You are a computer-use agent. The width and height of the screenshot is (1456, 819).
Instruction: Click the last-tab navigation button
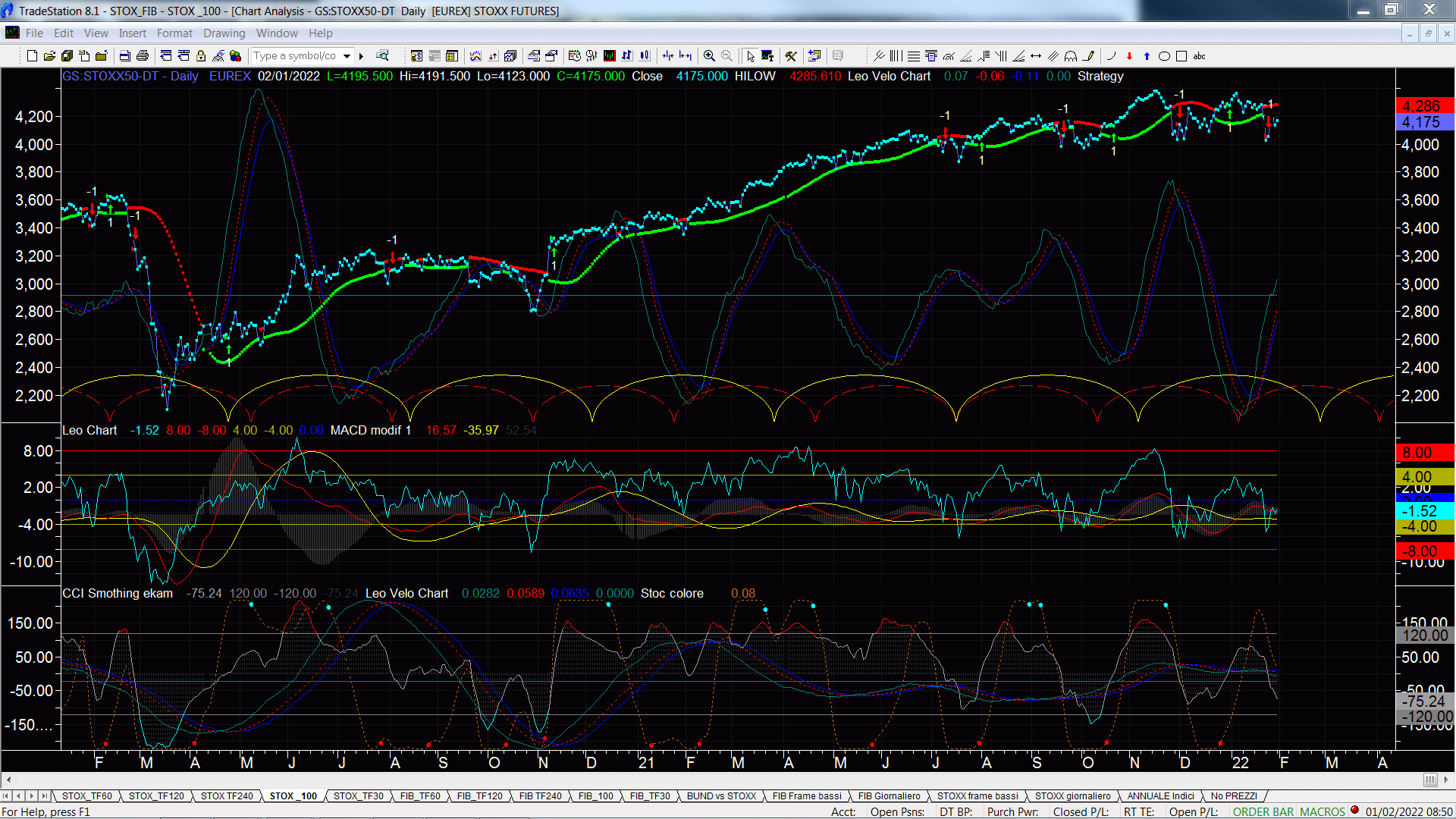pyautogui.click(x=45, y=796)
